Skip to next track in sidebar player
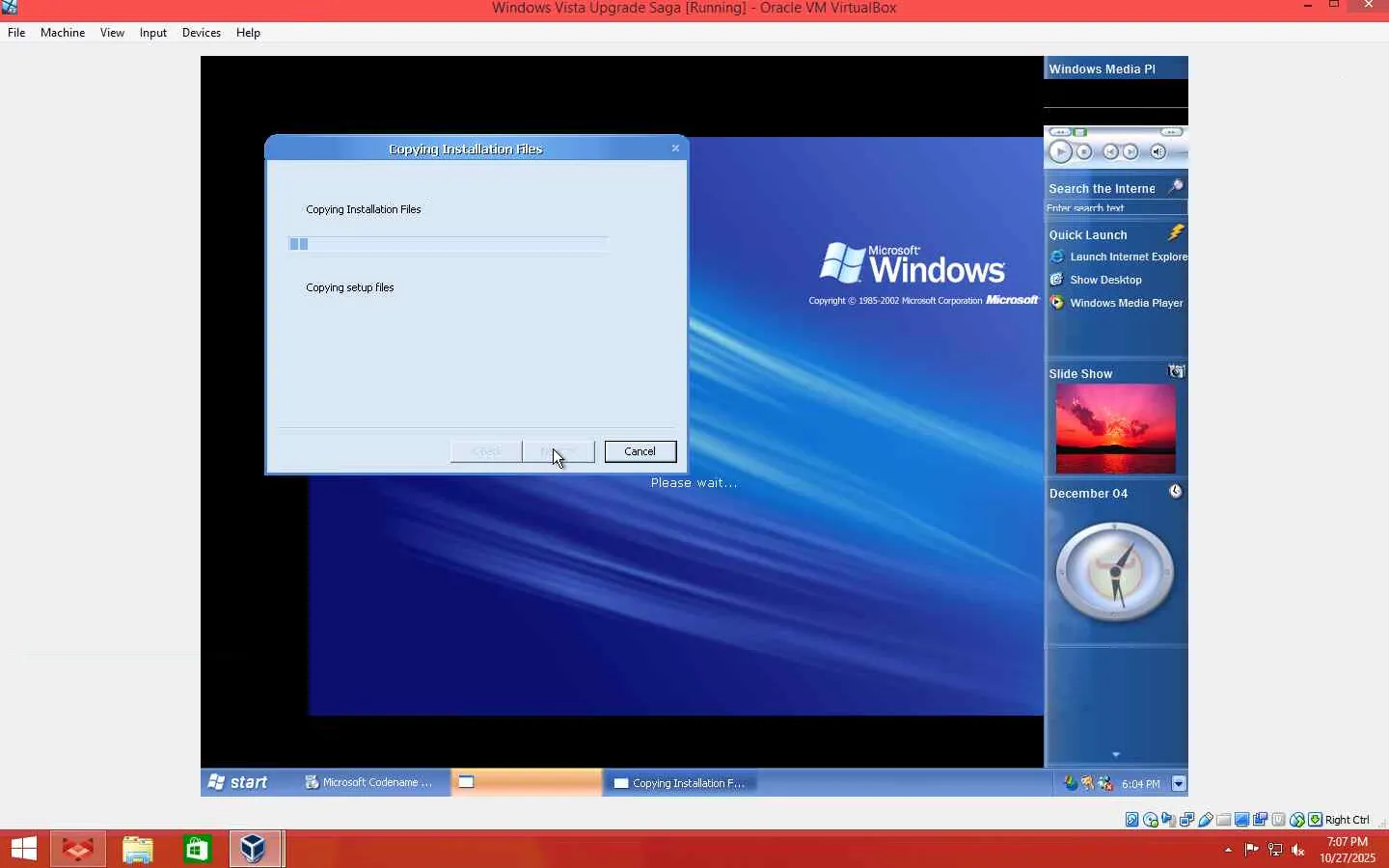1389x868 pixels. click(x=1130, y=151)
